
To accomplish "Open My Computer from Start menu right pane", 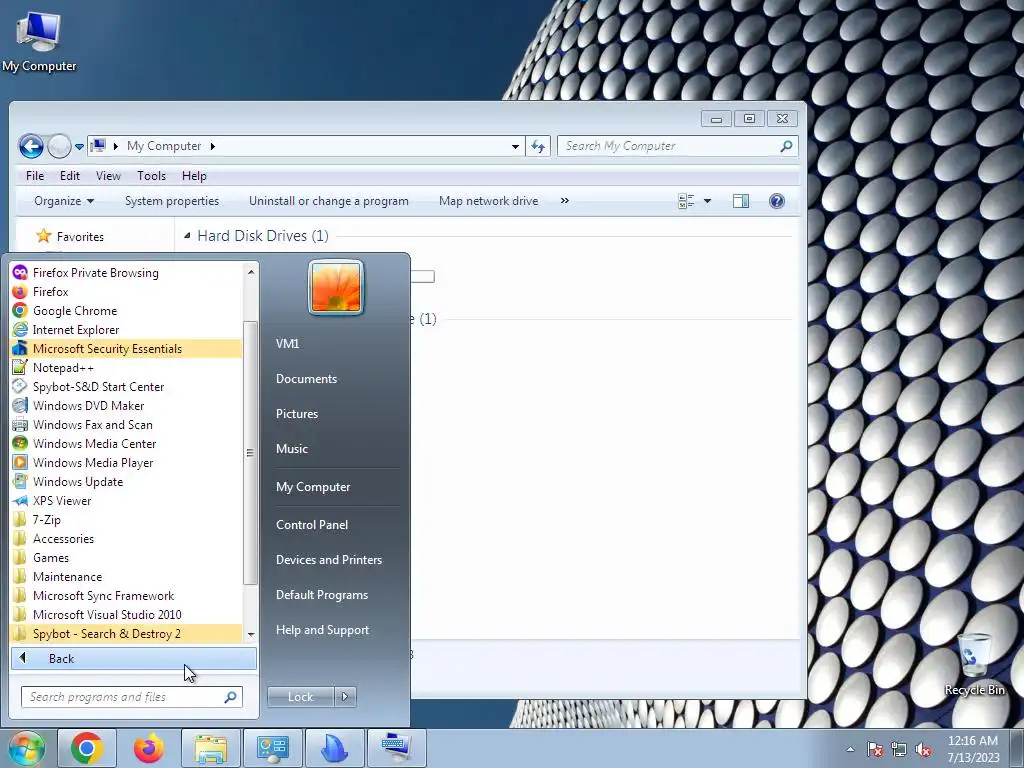I will 313,487.
